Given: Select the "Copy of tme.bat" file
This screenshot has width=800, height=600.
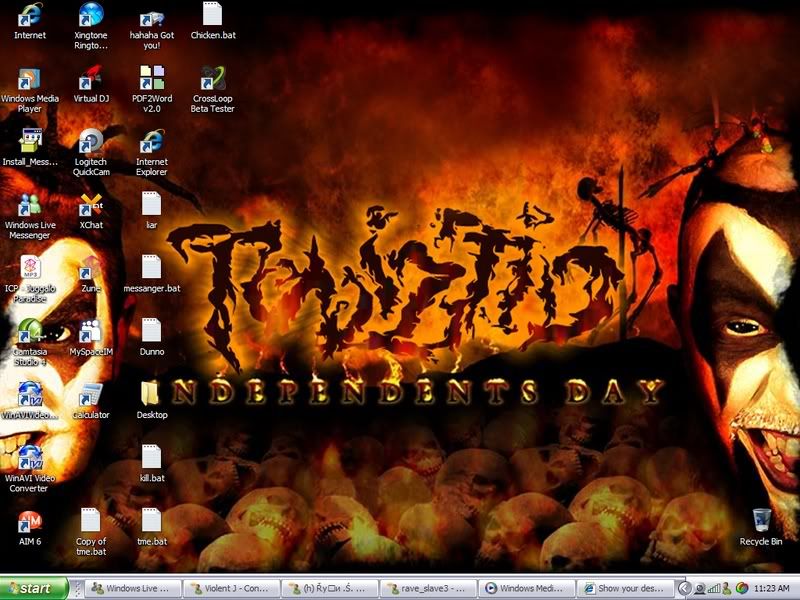Looking at the screenshot, I should pyautogui.click(x=90, y=520).
